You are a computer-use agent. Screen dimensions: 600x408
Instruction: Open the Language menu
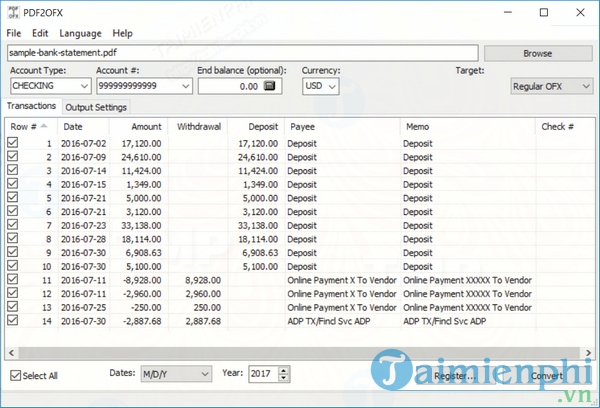point(82,33)
